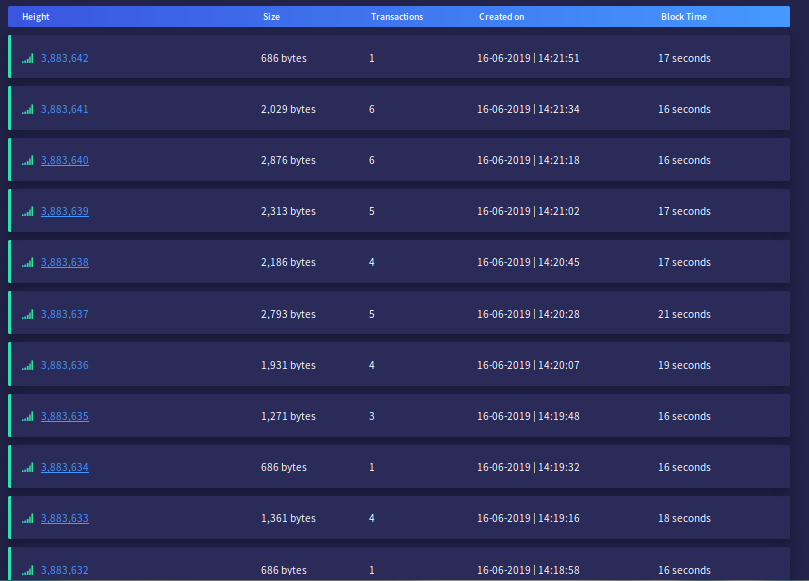Click the signal icon beside block 3,883,640

[x=28, y=160]
